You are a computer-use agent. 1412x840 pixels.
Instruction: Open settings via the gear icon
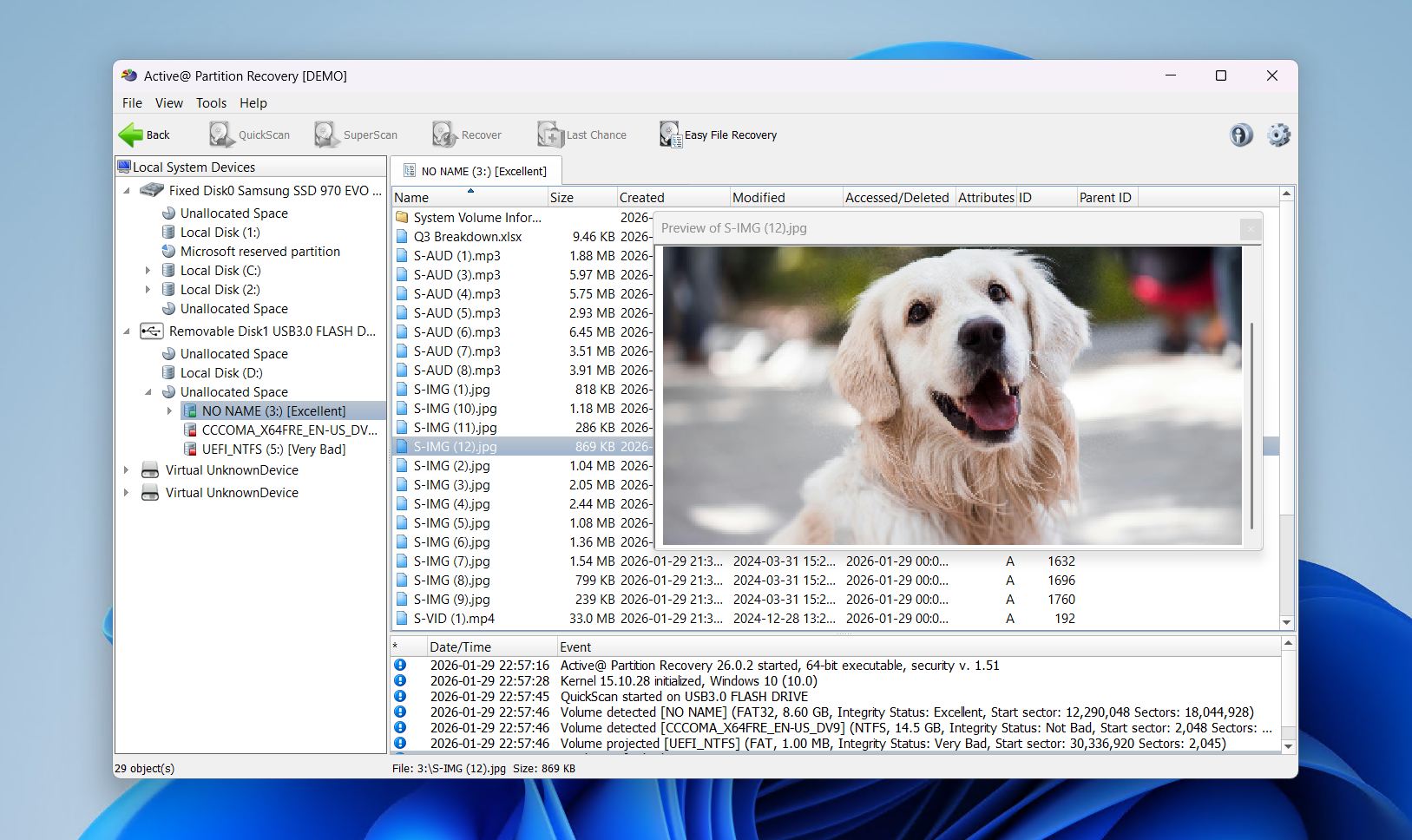(1277, 135)
